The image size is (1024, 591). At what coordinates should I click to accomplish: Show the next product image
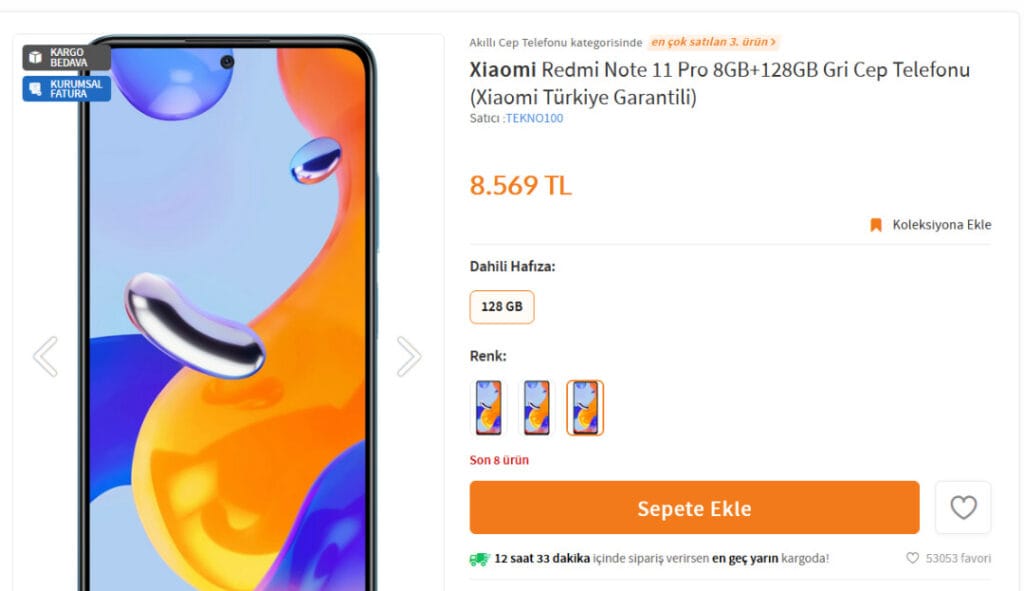click(409, 356)
